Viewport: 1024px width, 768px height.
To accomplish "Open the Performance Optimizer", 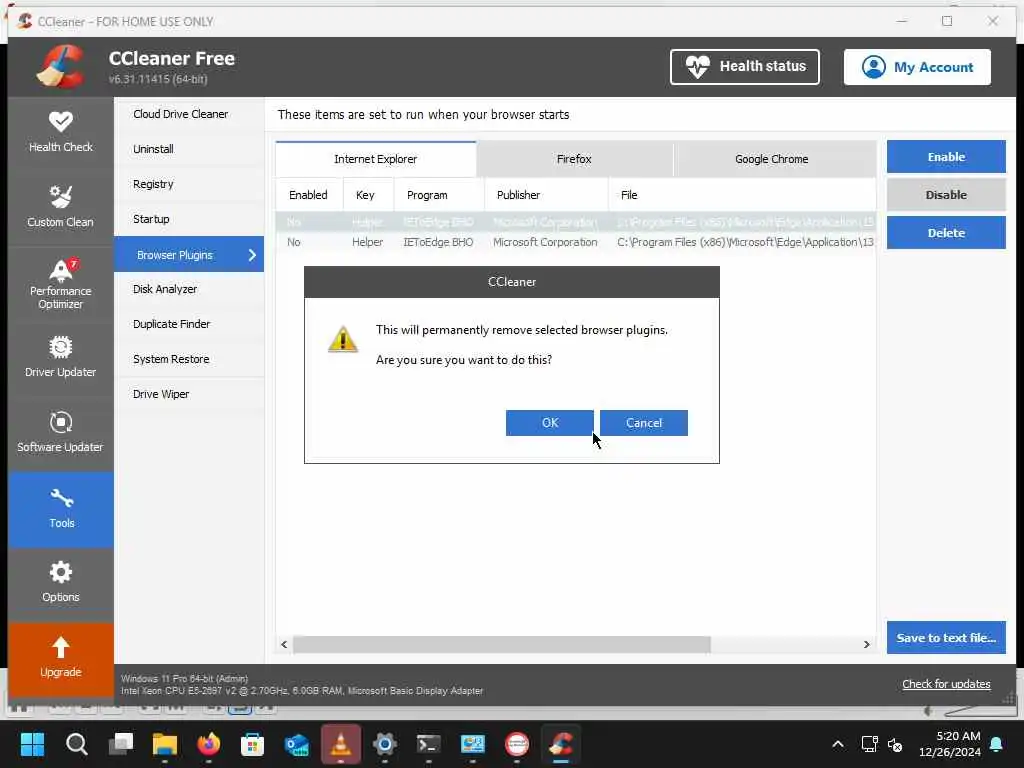I will tap(61, 284).
